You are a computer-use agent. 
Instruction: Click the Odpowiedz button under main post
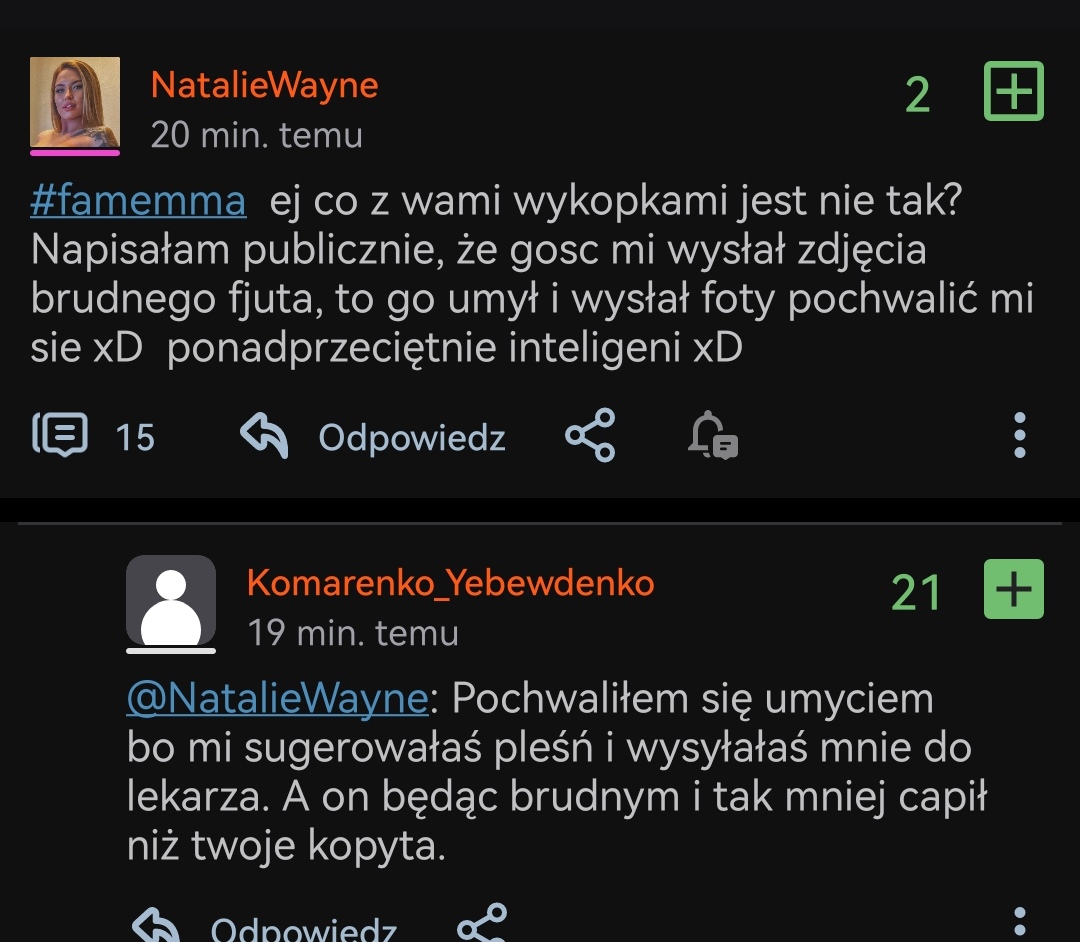(x=411, y=437)
